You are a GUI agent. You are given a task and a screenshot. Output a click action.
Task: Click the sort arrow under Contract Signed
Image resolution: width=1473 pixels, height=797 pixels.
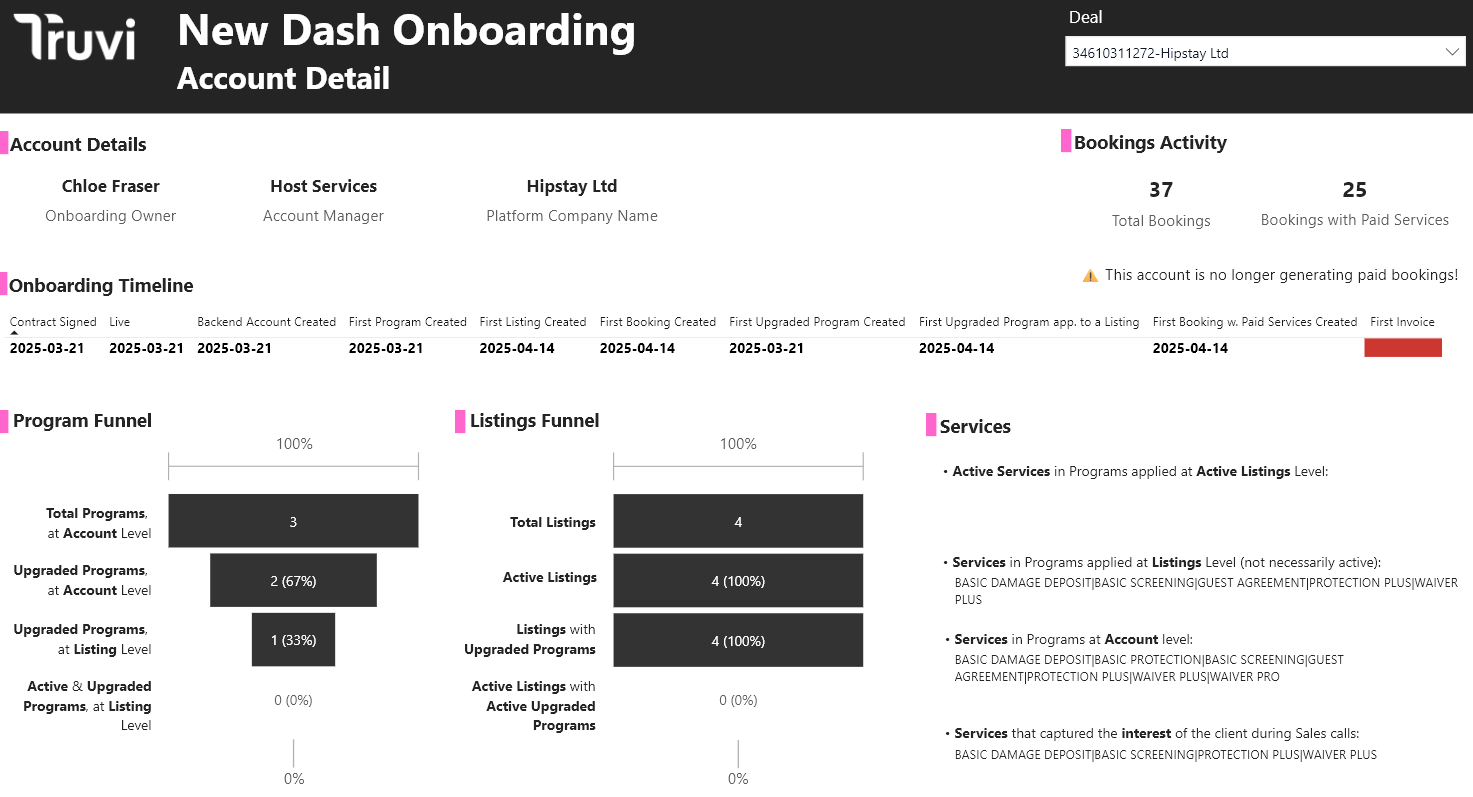coord(14,333)
